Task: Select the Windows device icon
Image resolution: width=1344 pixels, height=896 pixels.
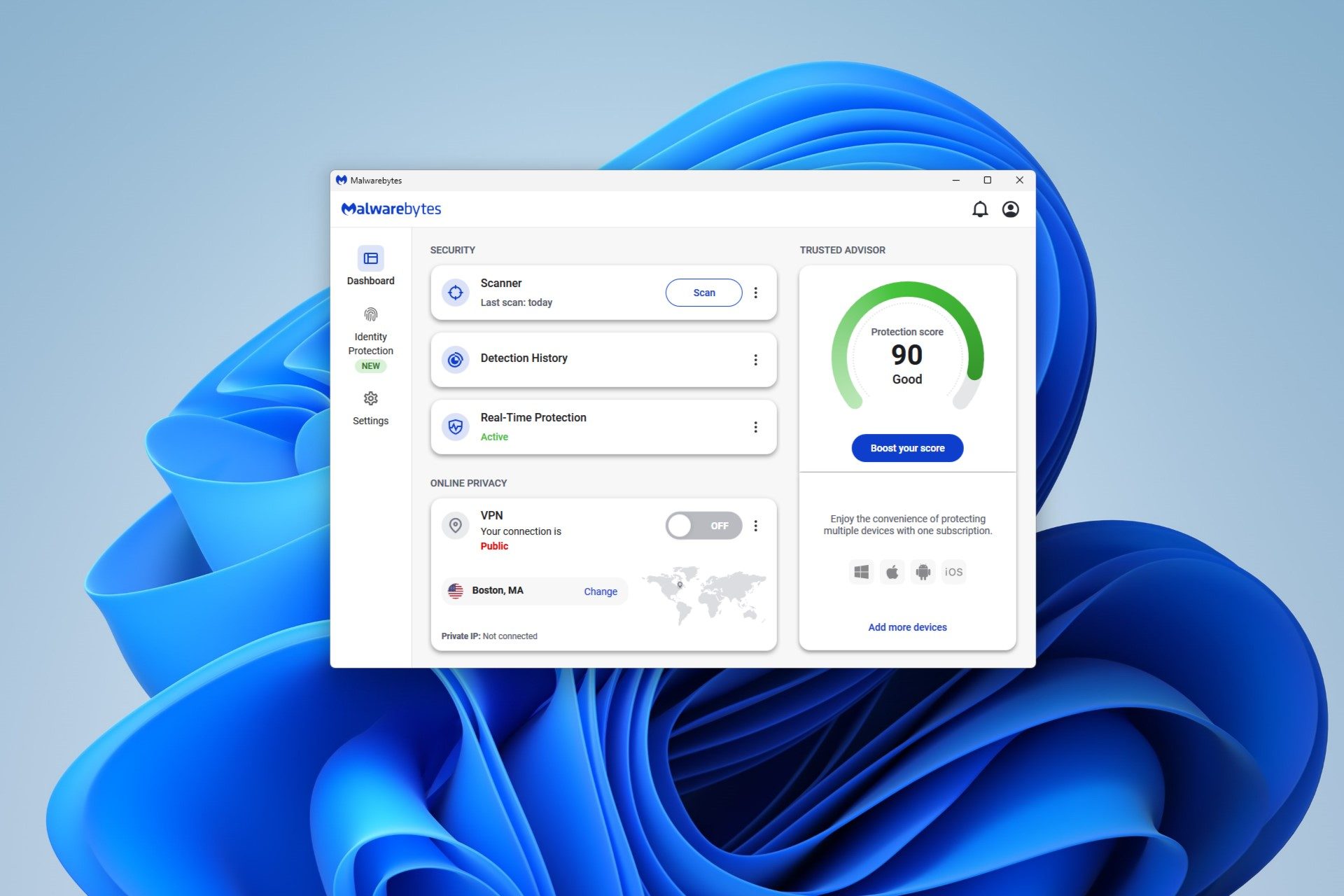Action: (x=862, y=572)
